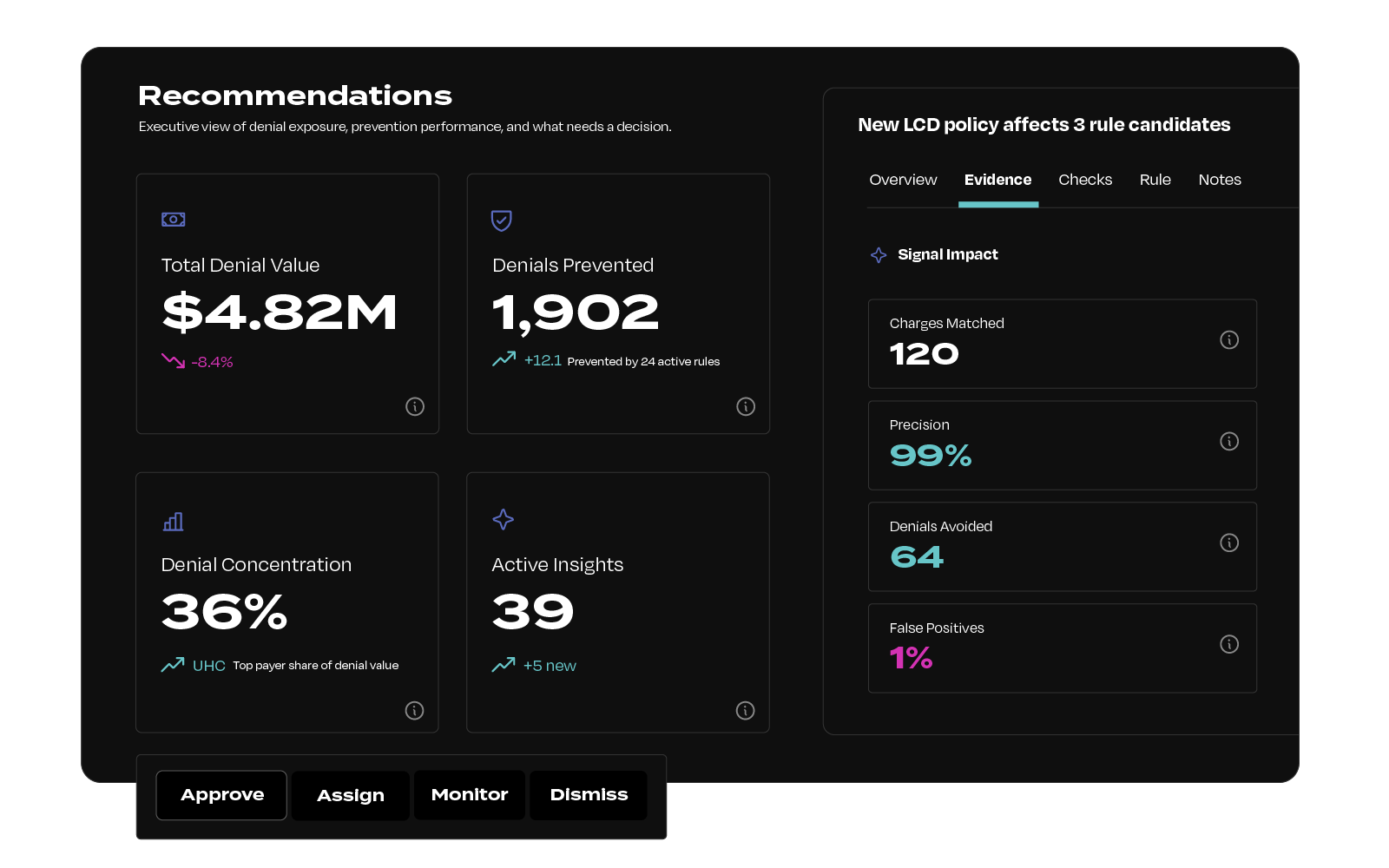Show info for Charges Matched

coord(1229,339)
